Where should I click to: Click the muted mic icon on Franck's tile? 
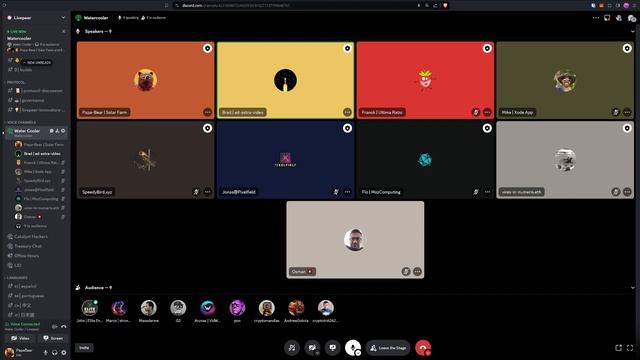click(476, 112)
